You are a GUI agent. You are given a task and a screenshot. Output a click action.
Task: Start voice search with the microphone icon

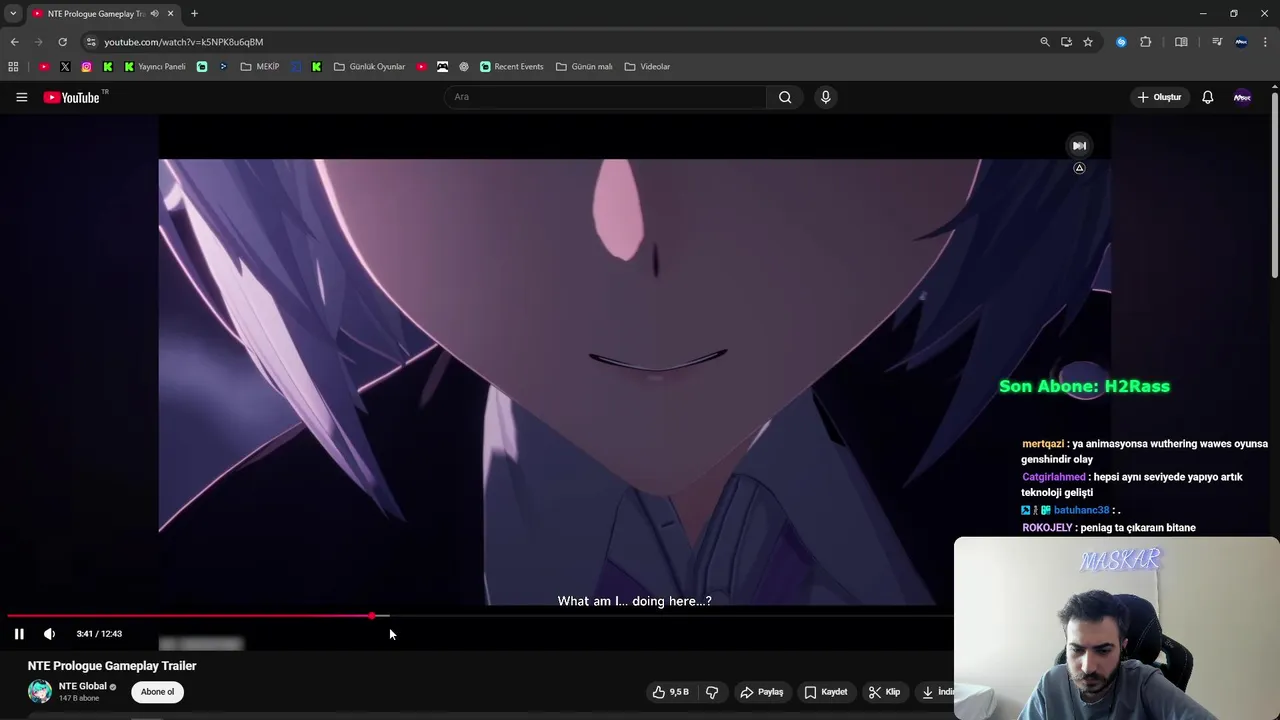(825, 97)
